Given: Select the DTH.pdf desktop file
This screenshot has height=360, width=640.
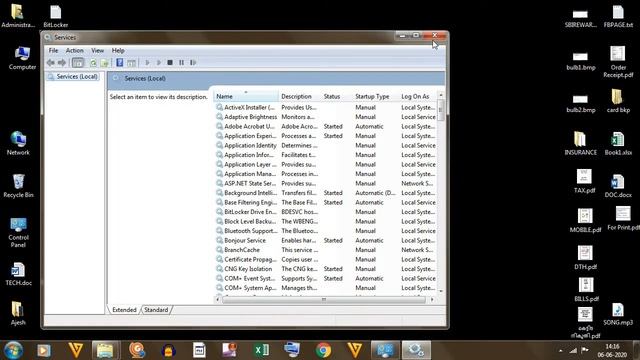Looking at the screenshot, I should [x=585, y=258].
